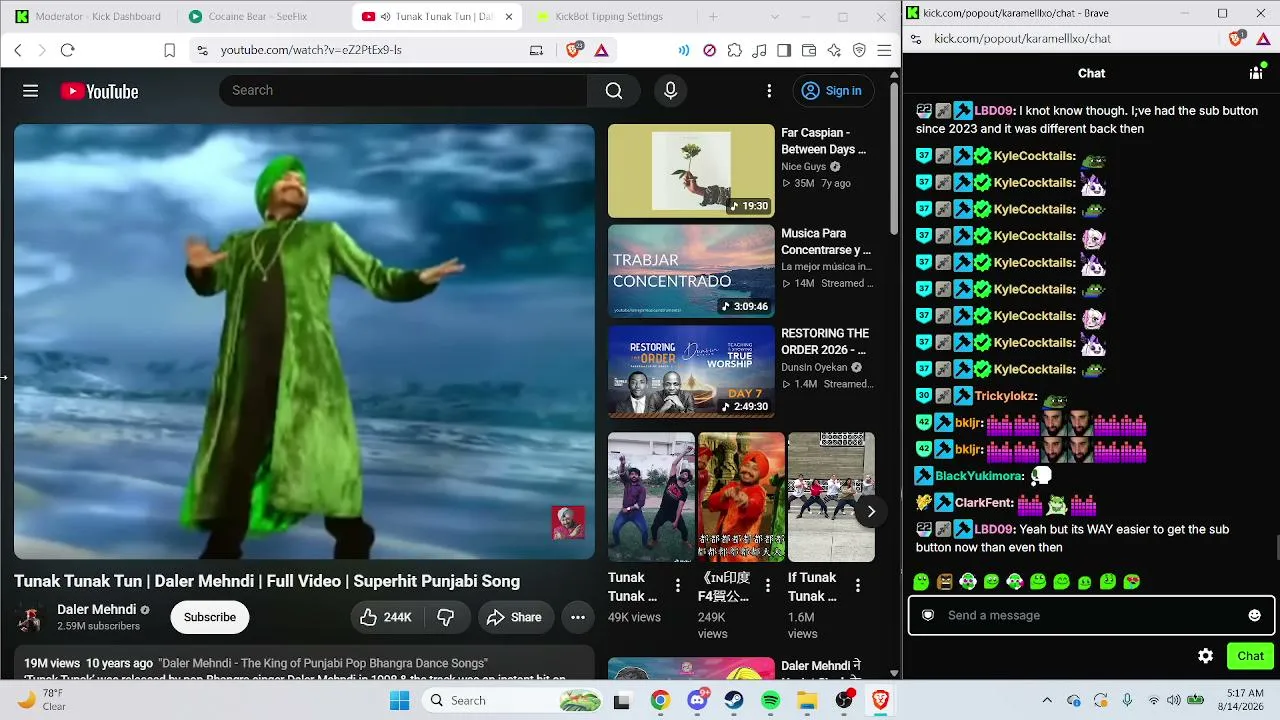The height and width of the screenshot is (720, 1280).
Task: Open a new browser tab
Action: click(x=713, y=17)
